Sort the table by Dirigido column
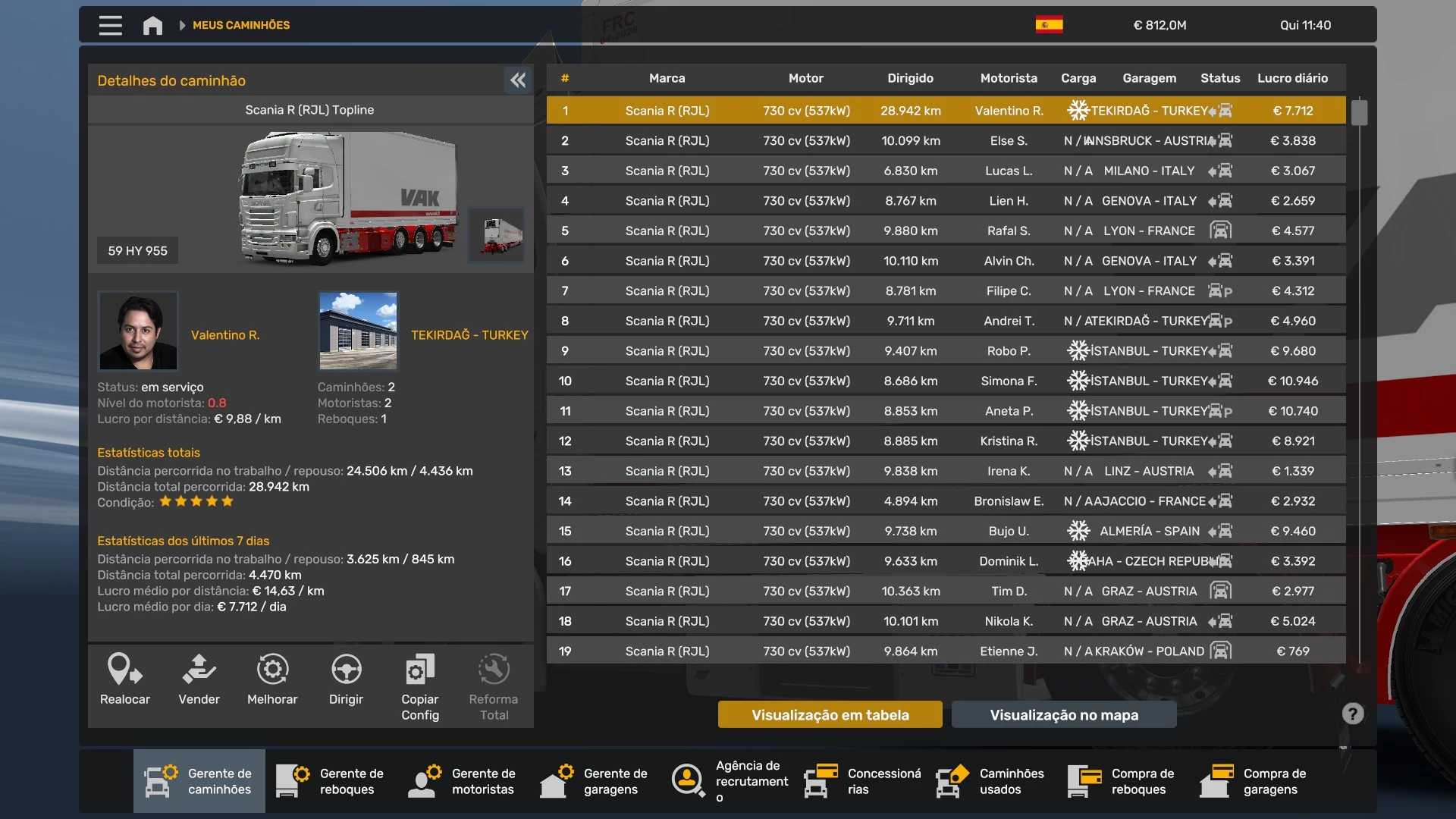 [910, 78]
